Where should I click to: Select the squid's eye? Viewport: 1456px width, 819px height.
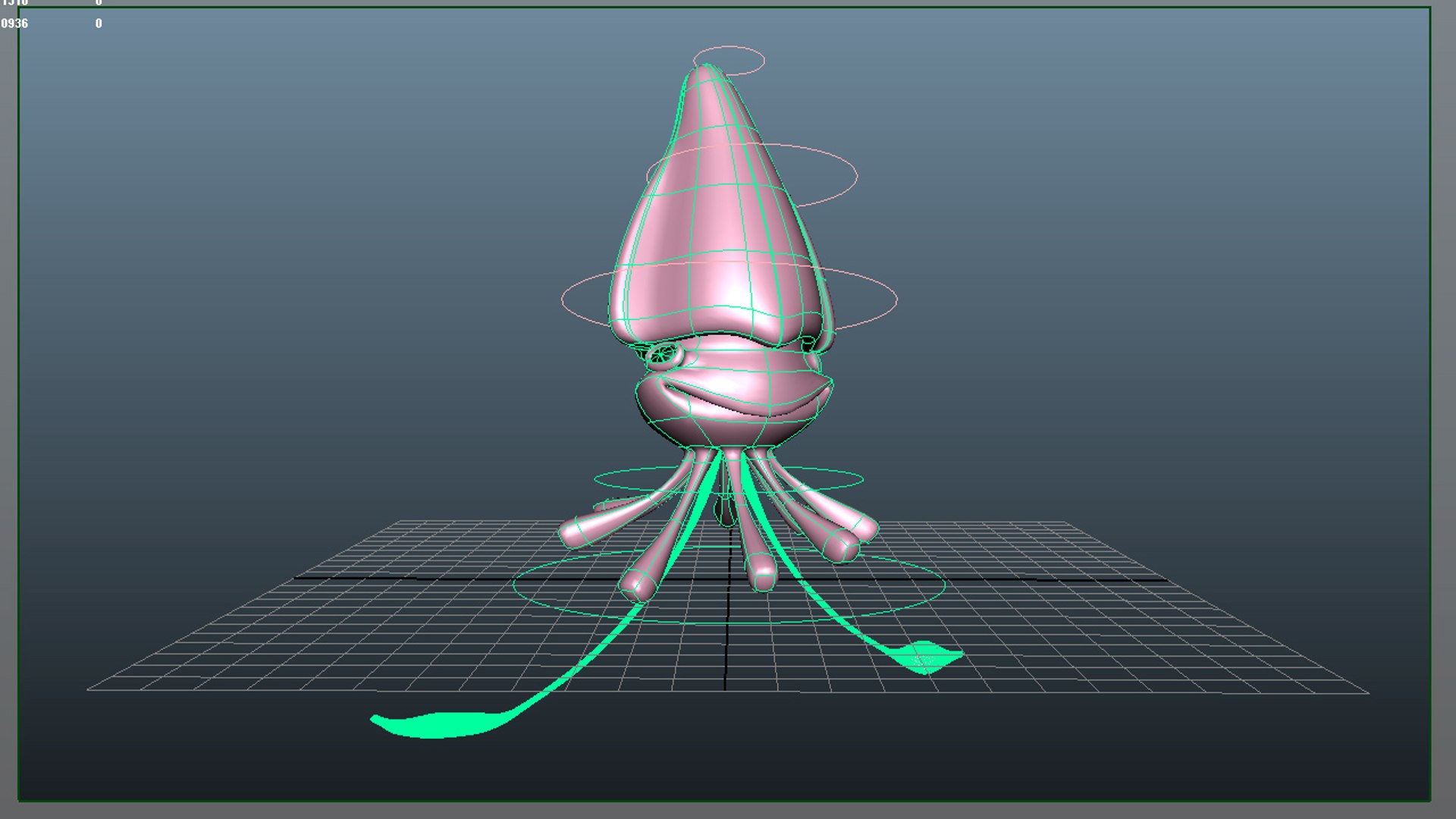coord(664,354)
